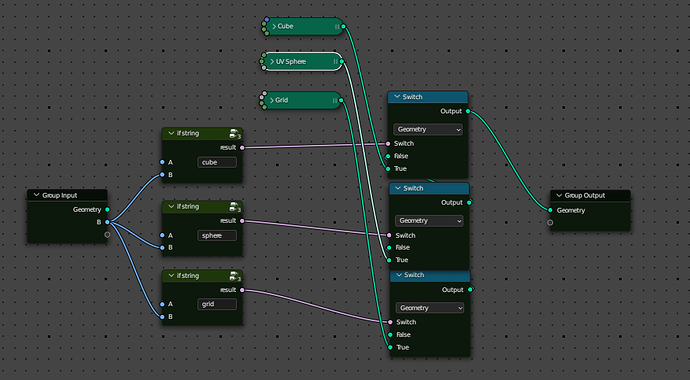
Task: Click the empty socket on Group Input
Action: point(107,234)
